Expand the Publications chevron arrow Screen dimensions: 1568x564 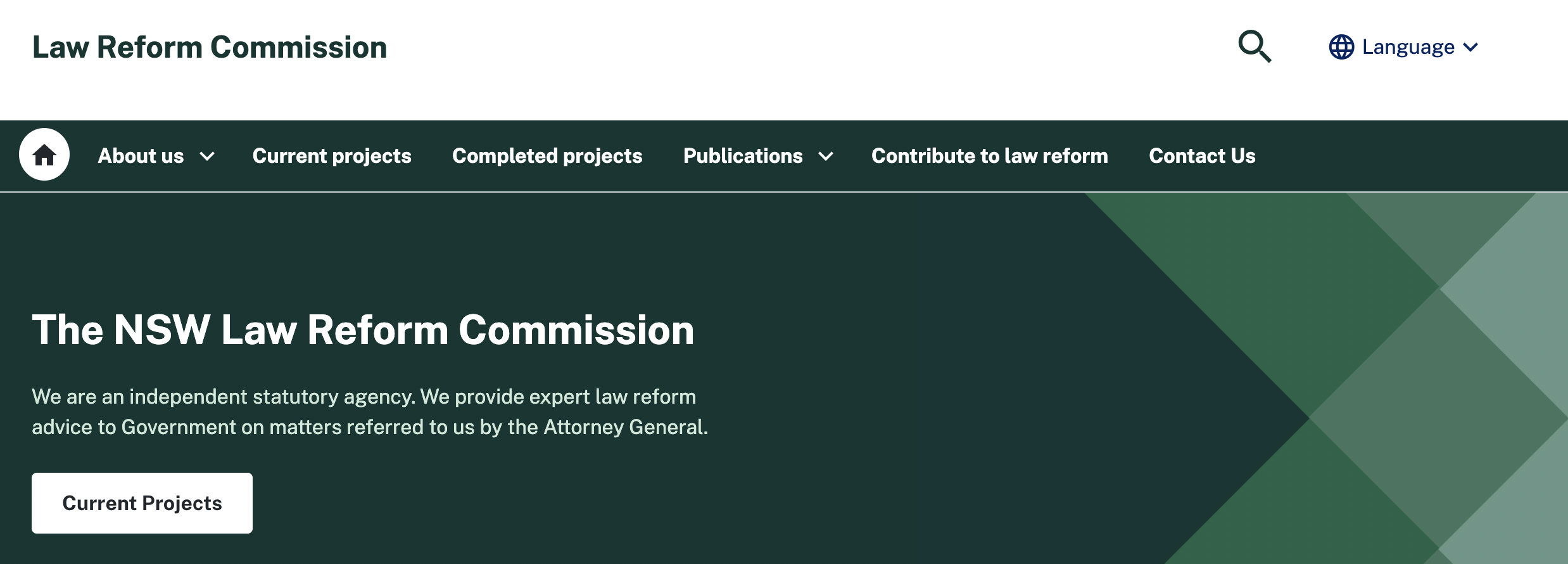[826, 156]
